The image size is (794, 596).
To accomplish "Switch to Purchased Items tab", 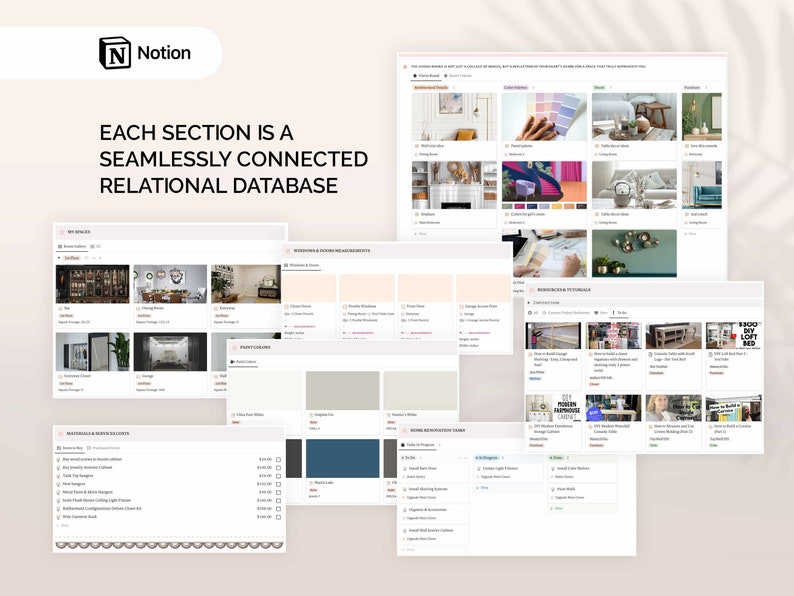I will tap(103, 448).
